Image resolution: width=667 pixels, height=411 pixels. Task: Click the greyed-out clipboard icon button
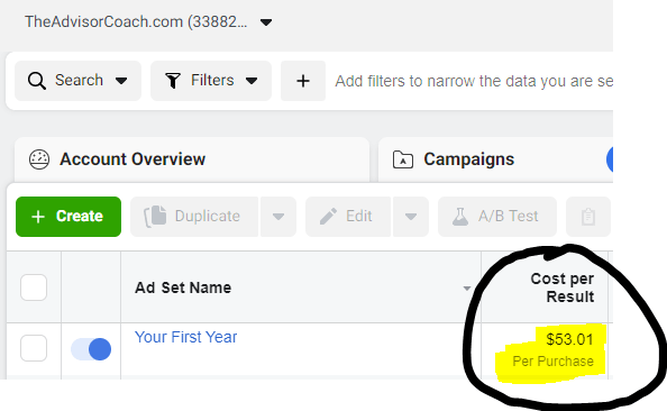tap(588, 217)
